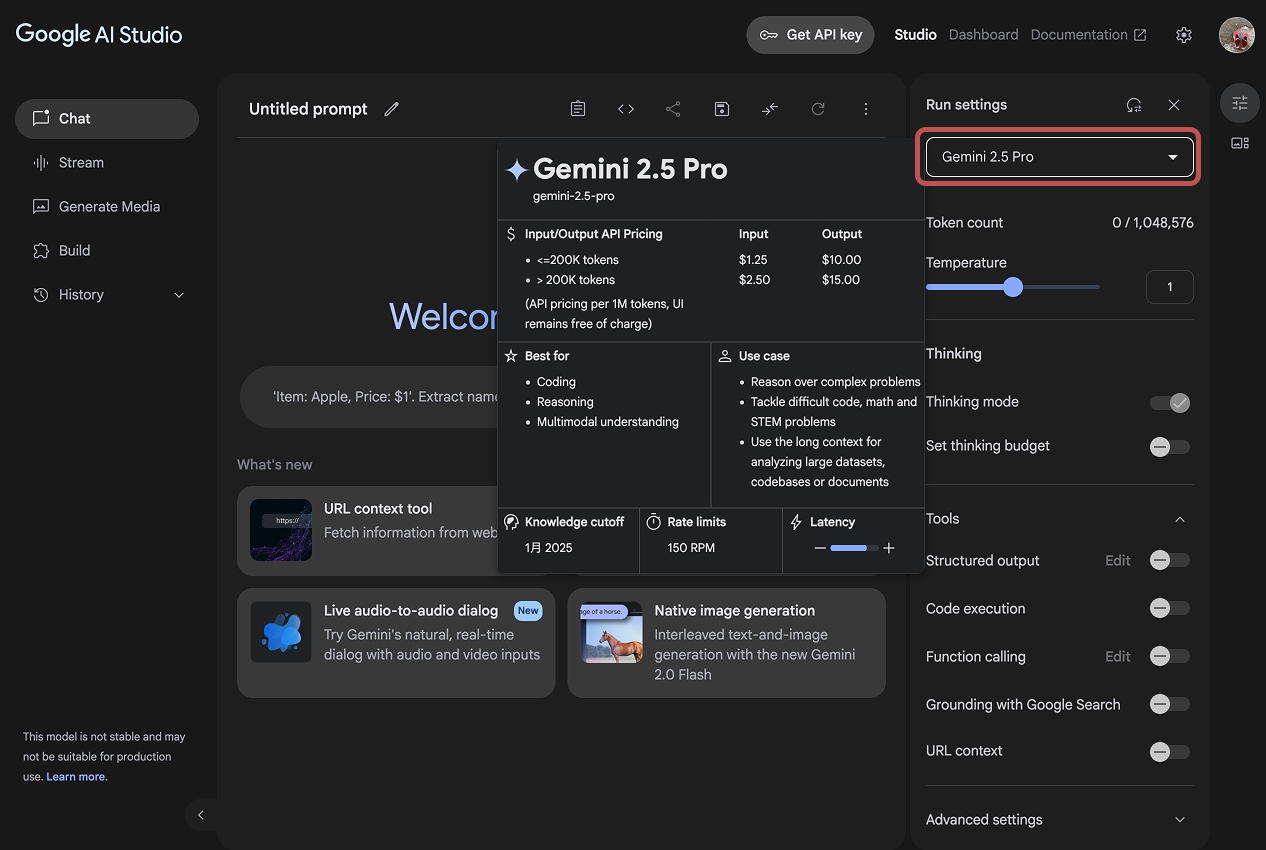Screen dimensions: 1266x850
Task: Open the Native image generation card
Action: (726, 643)
